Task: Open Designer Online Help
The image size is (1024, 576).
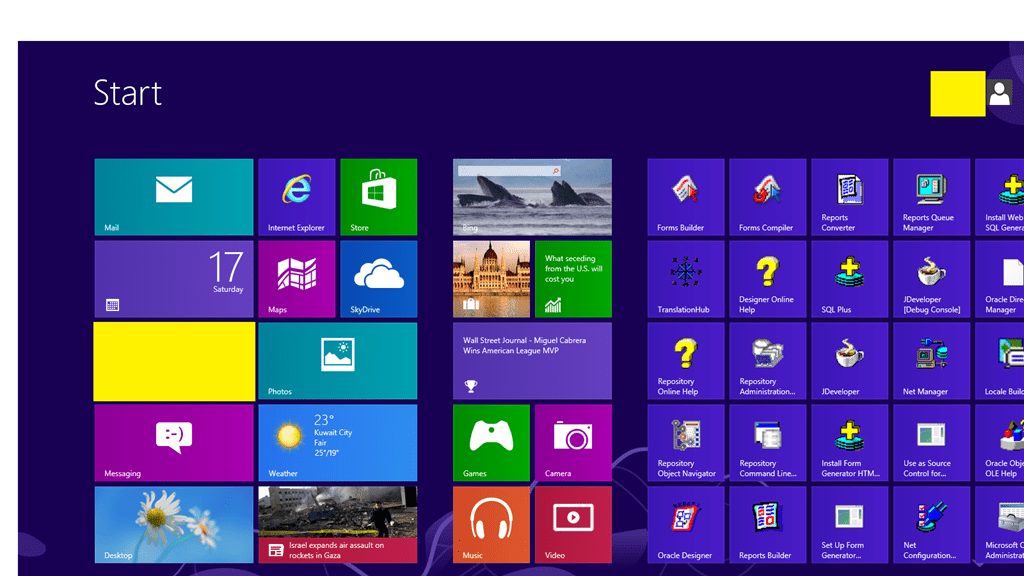Action: pos(768,279)
